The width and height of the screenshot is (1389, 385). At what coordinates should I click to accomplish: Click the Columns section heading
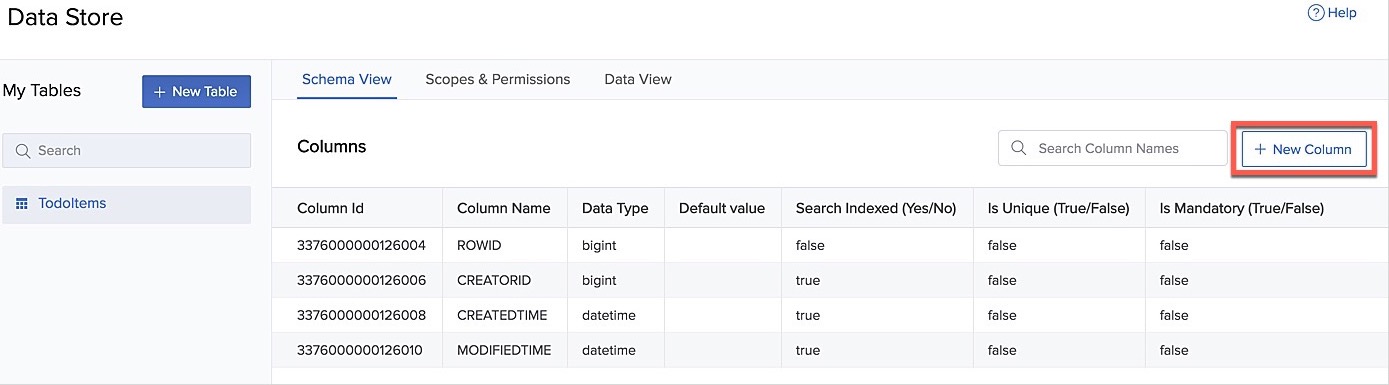(x=332, y=147)
